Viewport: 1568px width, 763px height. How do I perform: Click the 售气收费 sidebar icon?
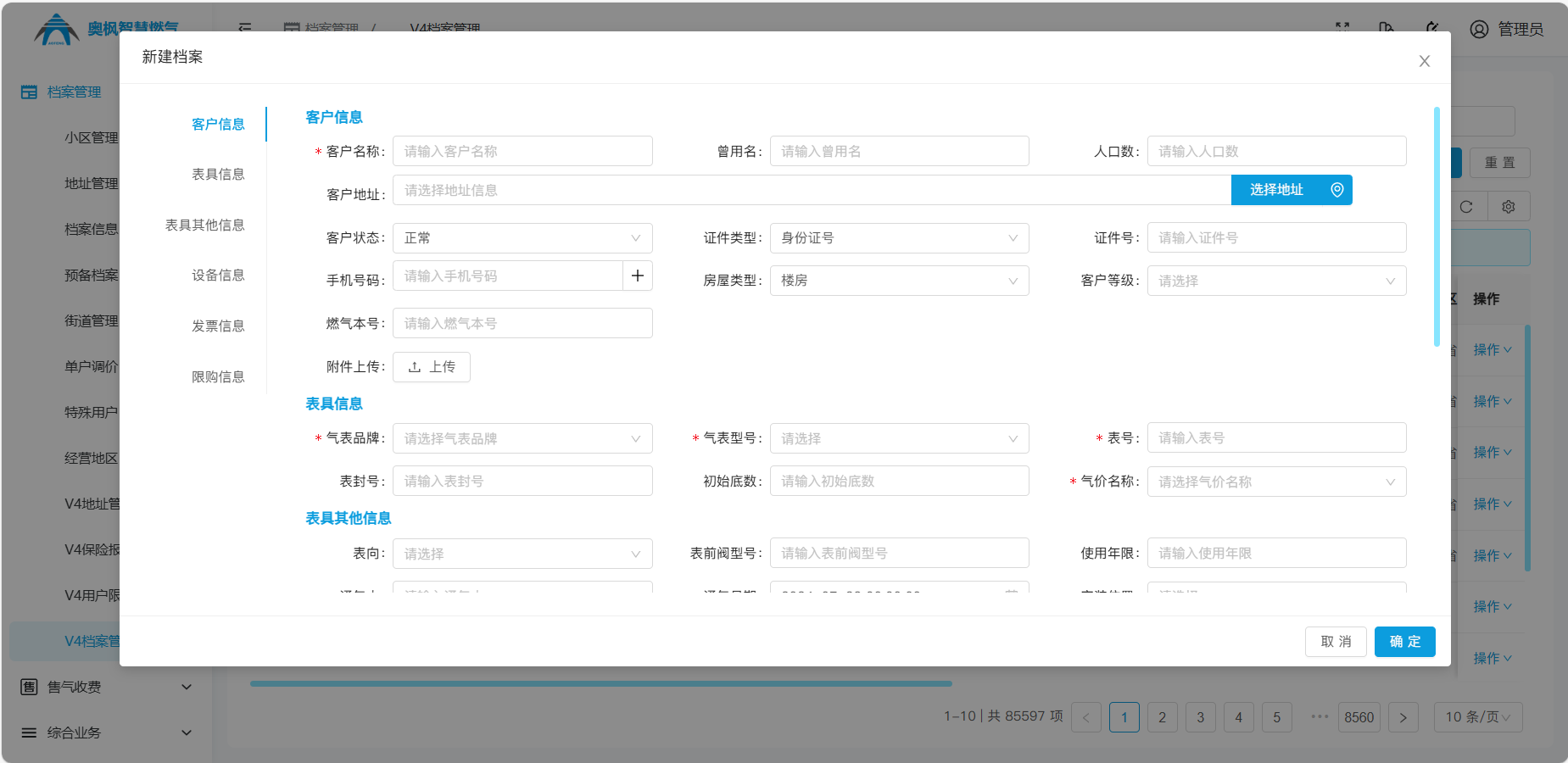tap(29, 687)
